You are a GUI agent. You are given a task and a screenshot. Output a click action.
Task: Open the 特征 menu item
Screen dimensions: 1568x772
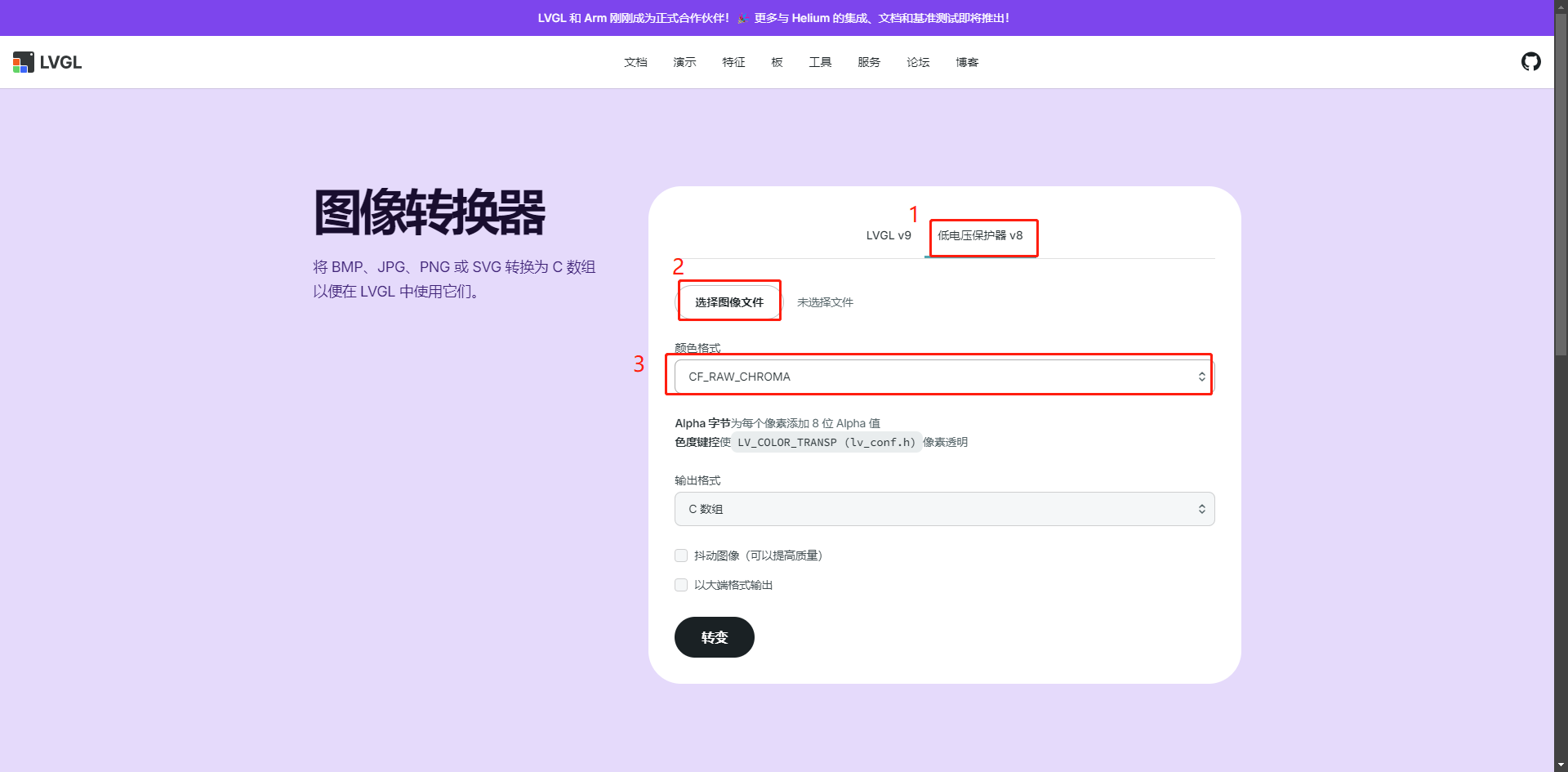[x=733, y=62]
